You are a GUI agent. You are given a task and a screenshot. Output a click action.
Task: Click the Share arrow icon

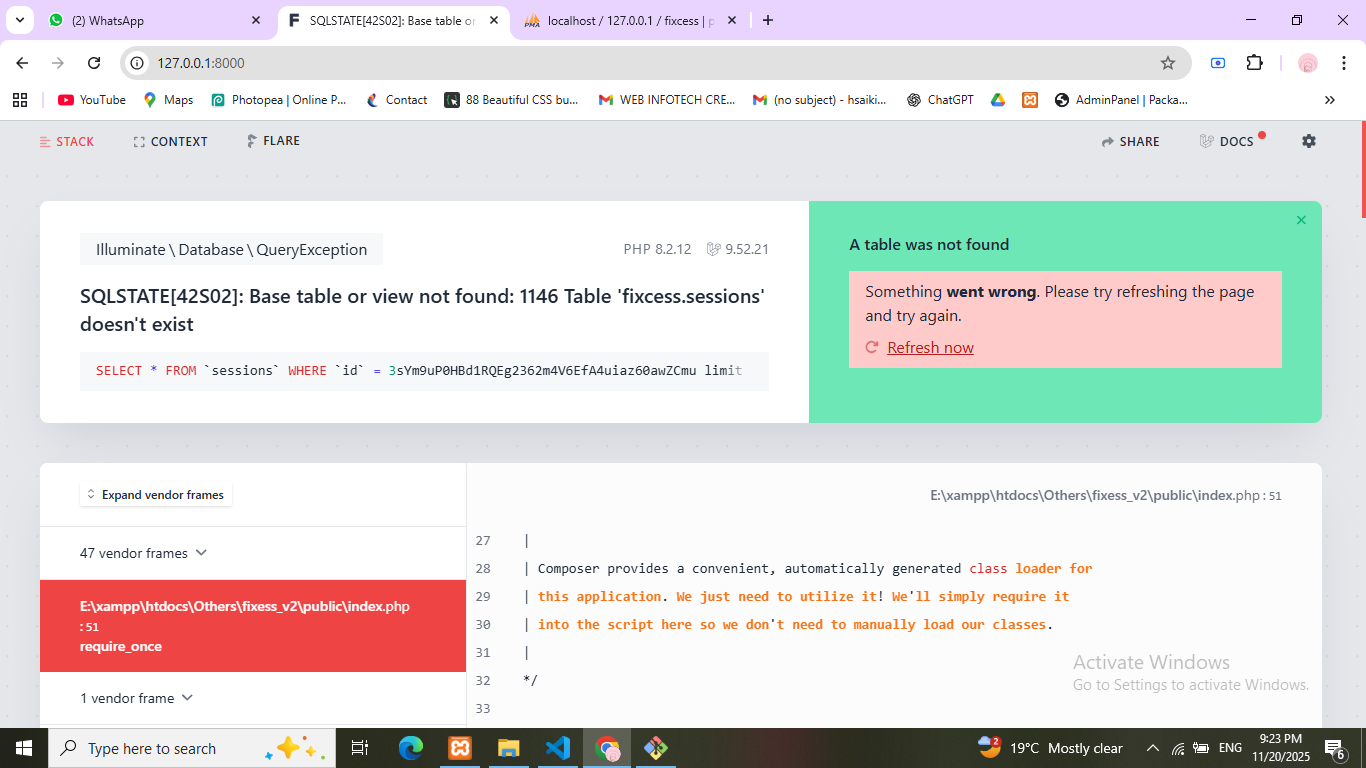pos(1108,142)
